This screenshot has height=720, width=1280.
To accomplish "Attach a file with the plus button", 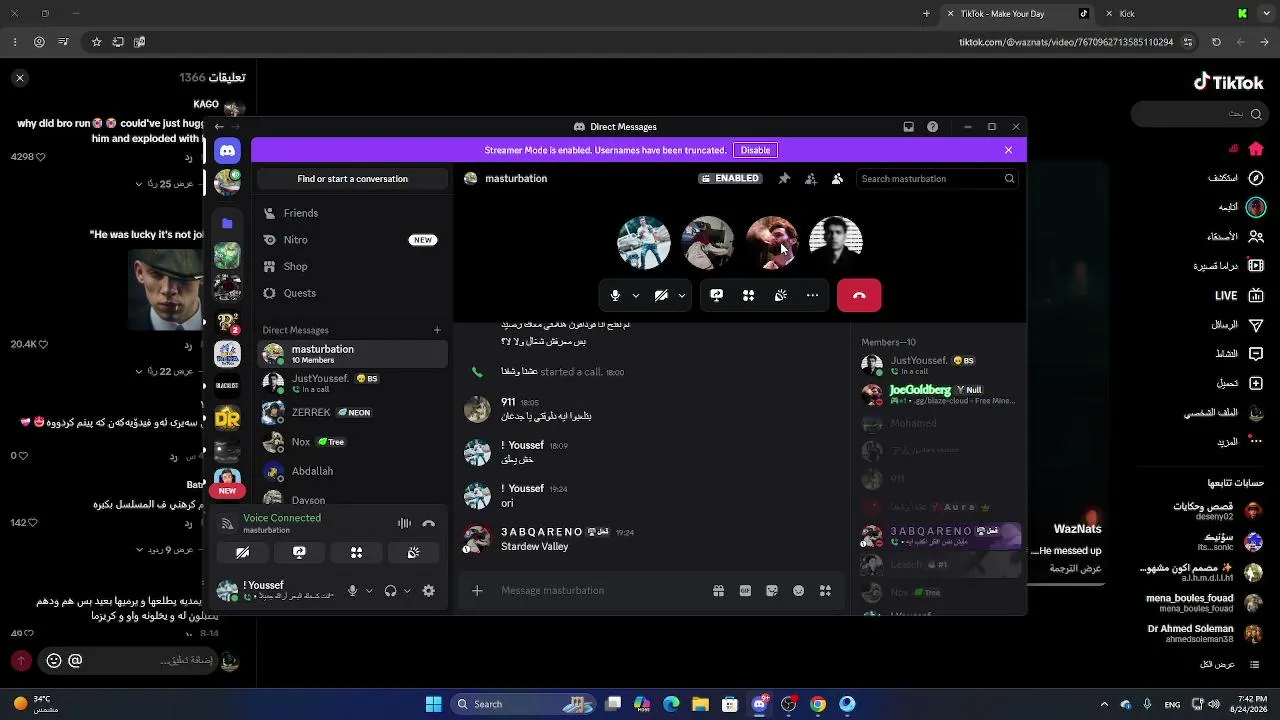I will [x=477, y=591].
